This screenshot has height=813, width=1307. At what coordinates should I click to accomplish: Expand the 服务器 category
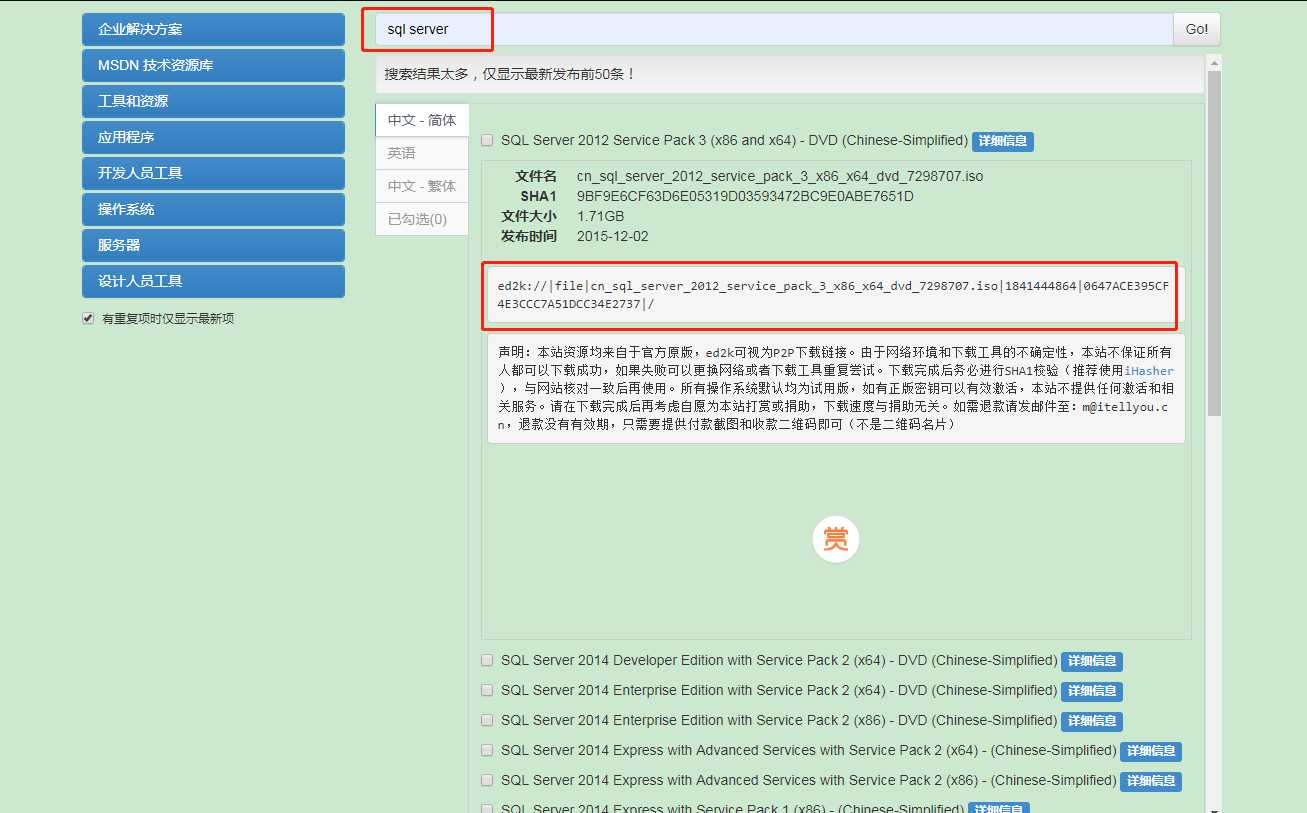(213, 245)
